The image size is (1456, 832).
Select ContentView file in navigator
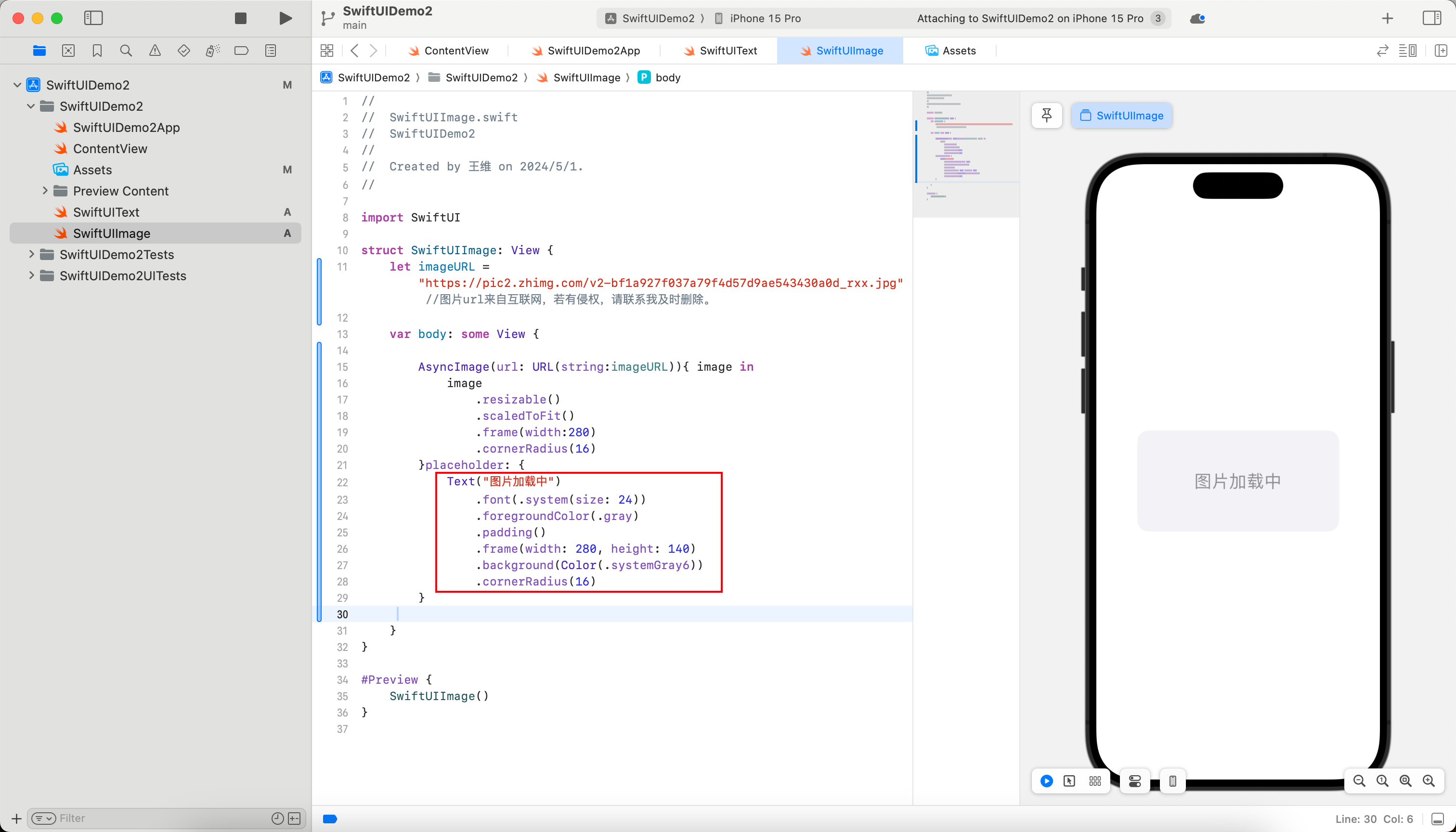(x=109, y=148)
